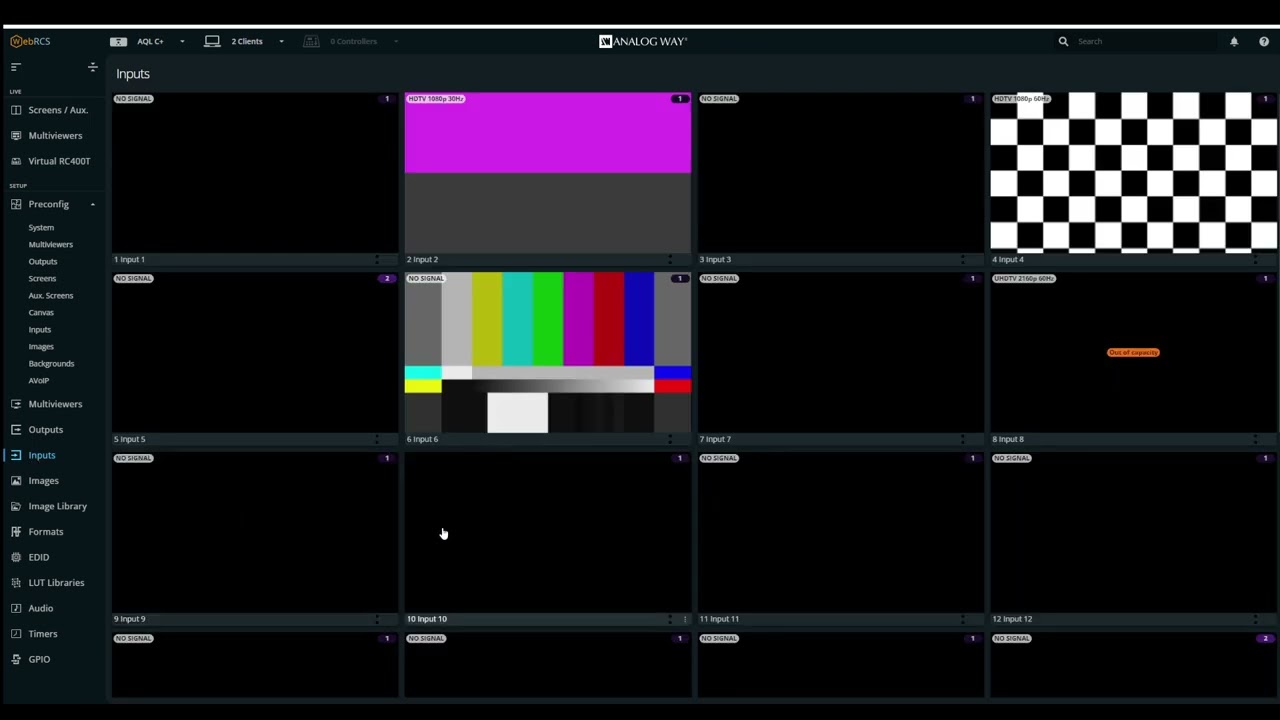Open Preconfig Outputs sub-item
The height and width of the screenshot is (720, 1280).
coord(43,261)
